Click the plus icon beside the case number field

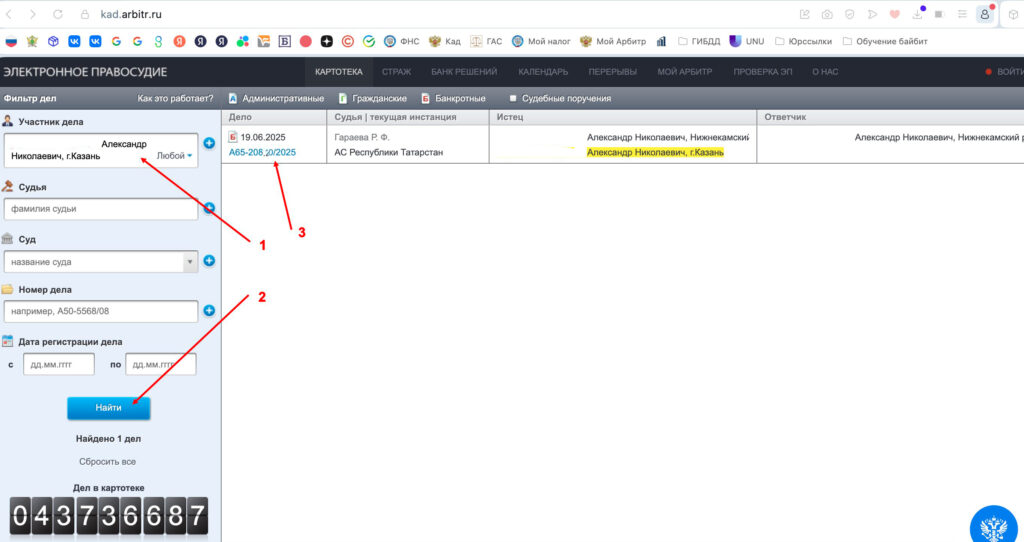click(x=209, y=311)
